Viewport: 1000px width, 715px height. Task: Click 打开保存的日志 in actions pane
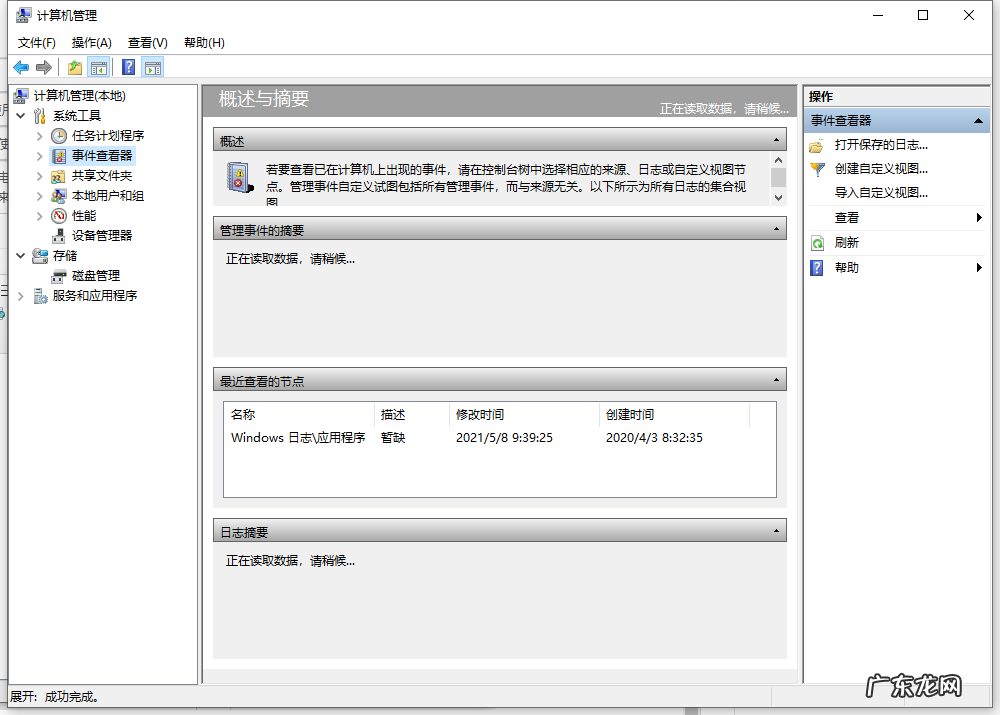pos(880,144)
